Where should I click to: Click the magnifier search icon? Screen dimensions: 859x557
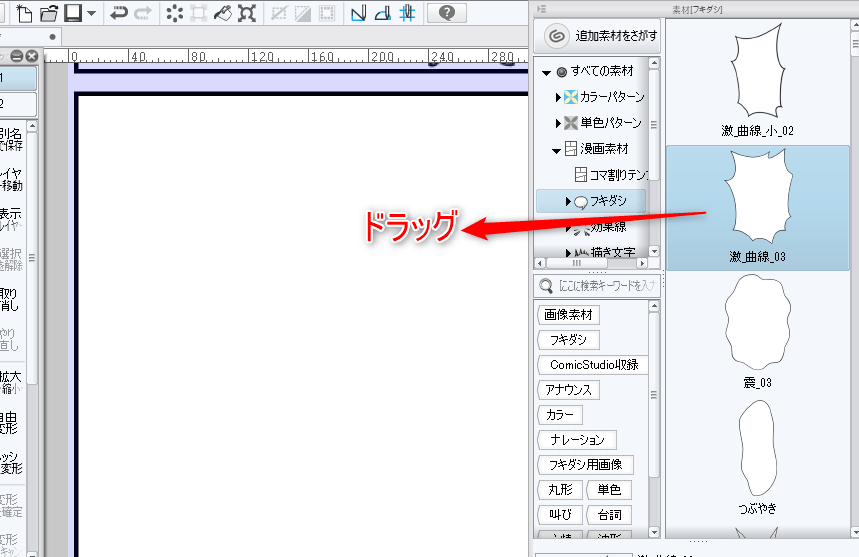coord(546,285)
